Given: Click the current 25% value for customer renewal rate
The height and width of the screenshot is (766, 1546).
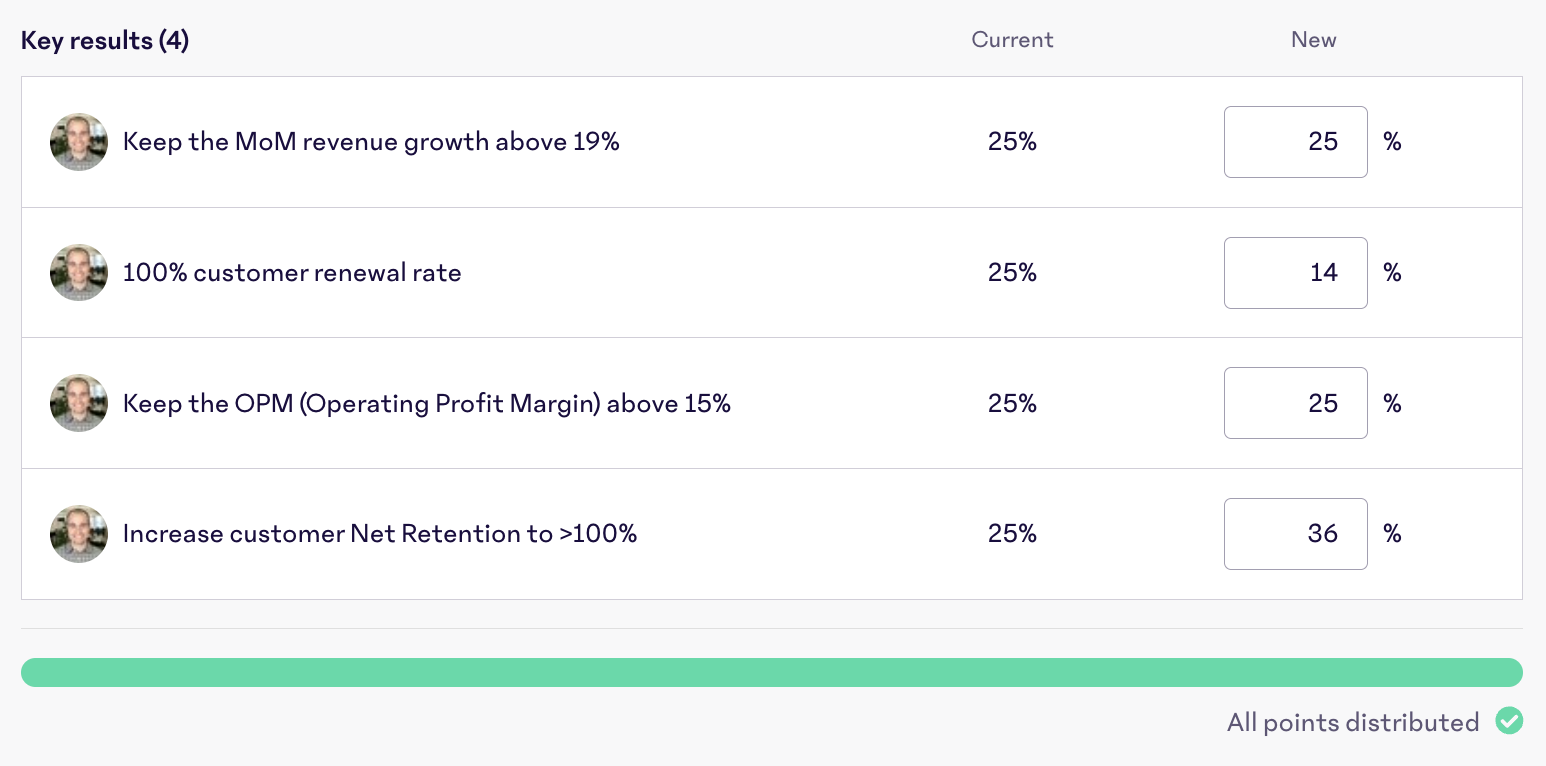Looking at the screenshot, I should tap(1012, 273).
